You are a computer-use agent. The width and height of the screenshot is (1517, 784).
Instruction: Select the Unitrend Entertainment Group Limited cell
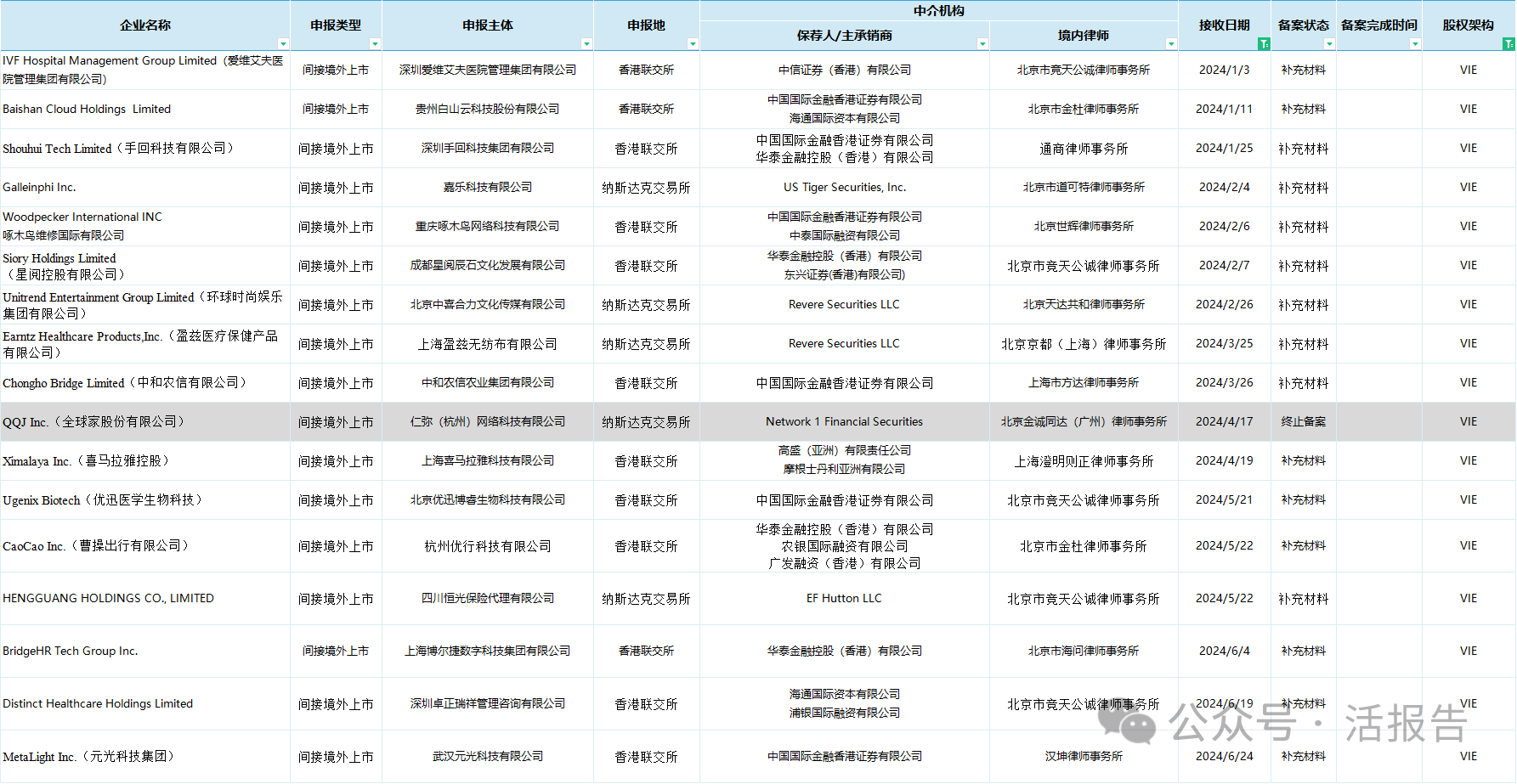click(145, 305)
